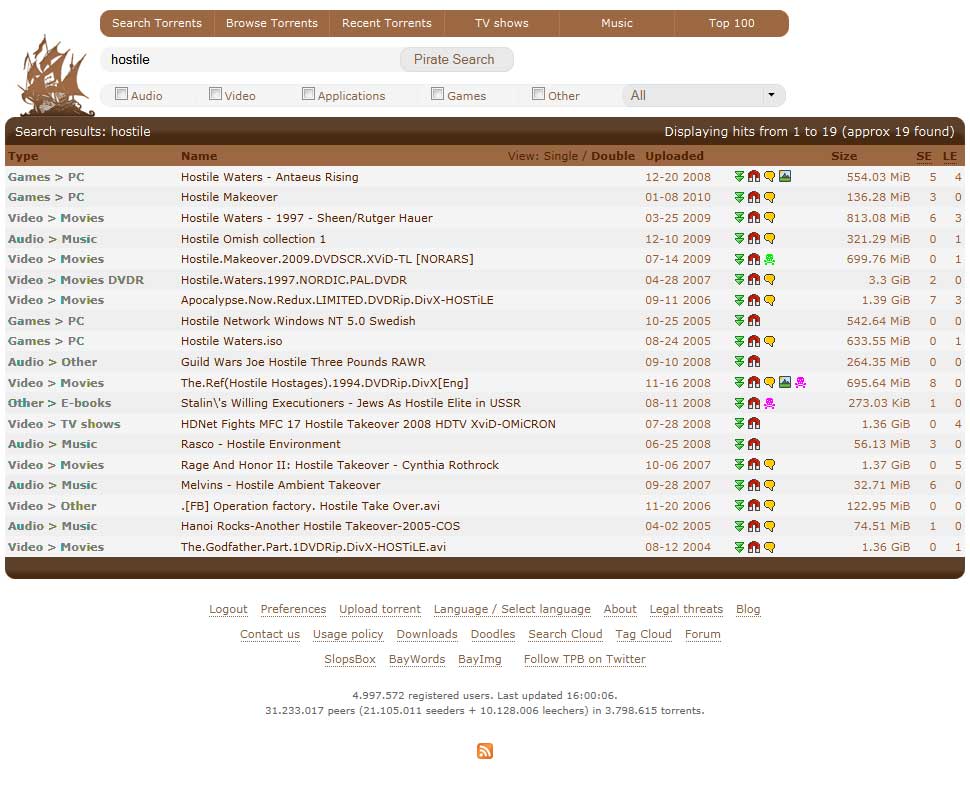Click pink skull icon on Stalin's Willing Executioners row
This screenshot has width=970, height=800.
770,403
